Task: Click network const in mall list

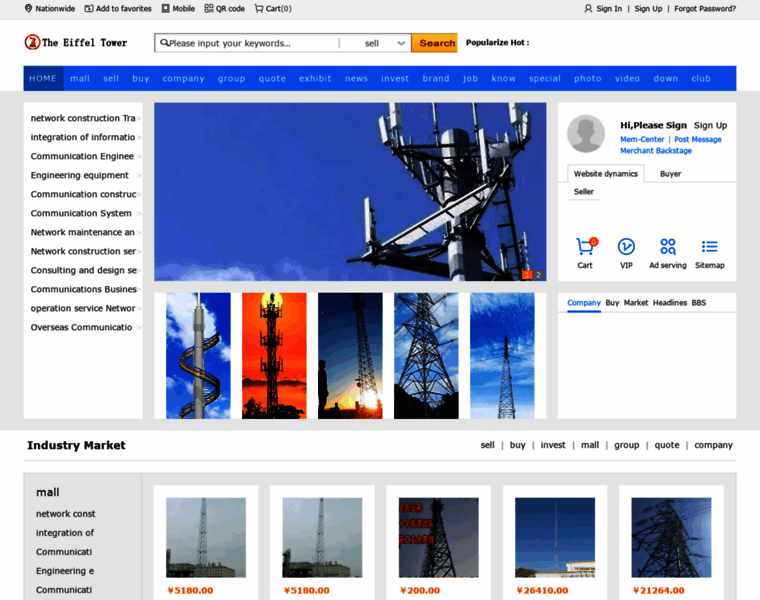Action: point(65,514)
